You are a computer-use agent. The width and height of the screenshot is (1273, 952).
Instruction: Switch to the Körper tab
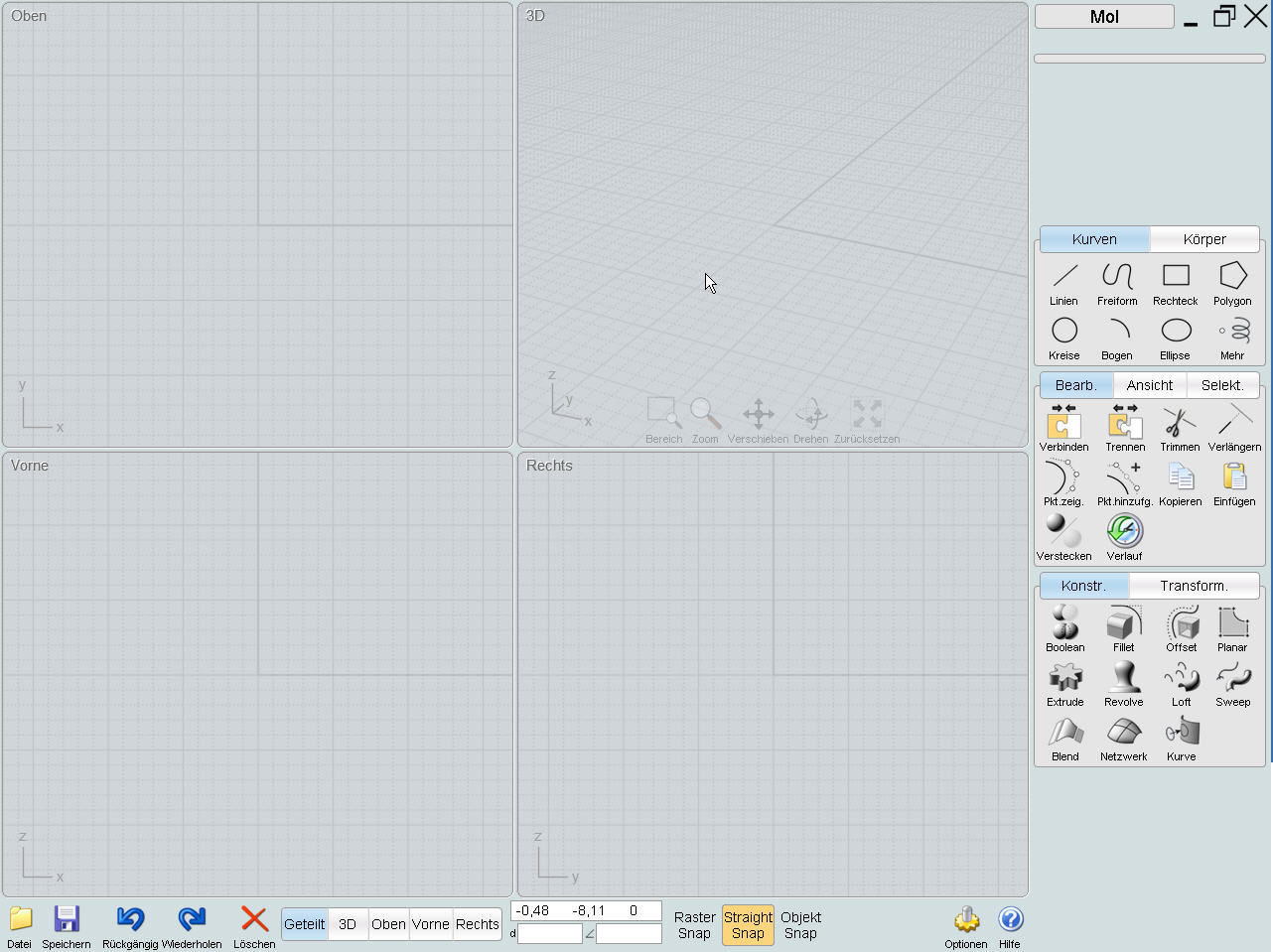click(1204, 239)
